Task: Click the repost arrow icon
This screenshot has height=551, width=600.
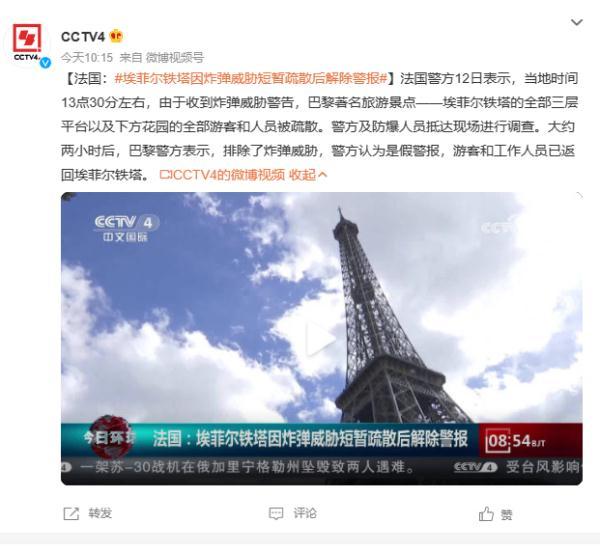Action: tap(71, 513)
